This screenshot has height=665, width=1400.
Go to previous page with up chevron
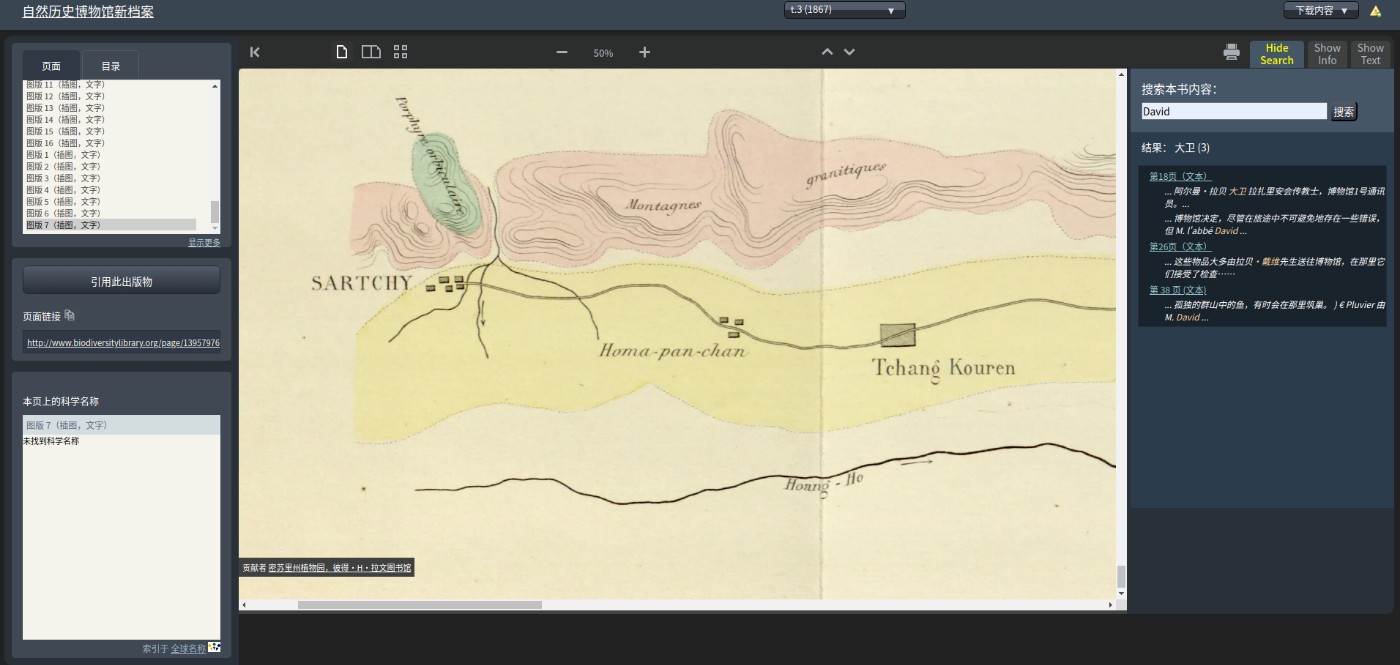point(827,52)
